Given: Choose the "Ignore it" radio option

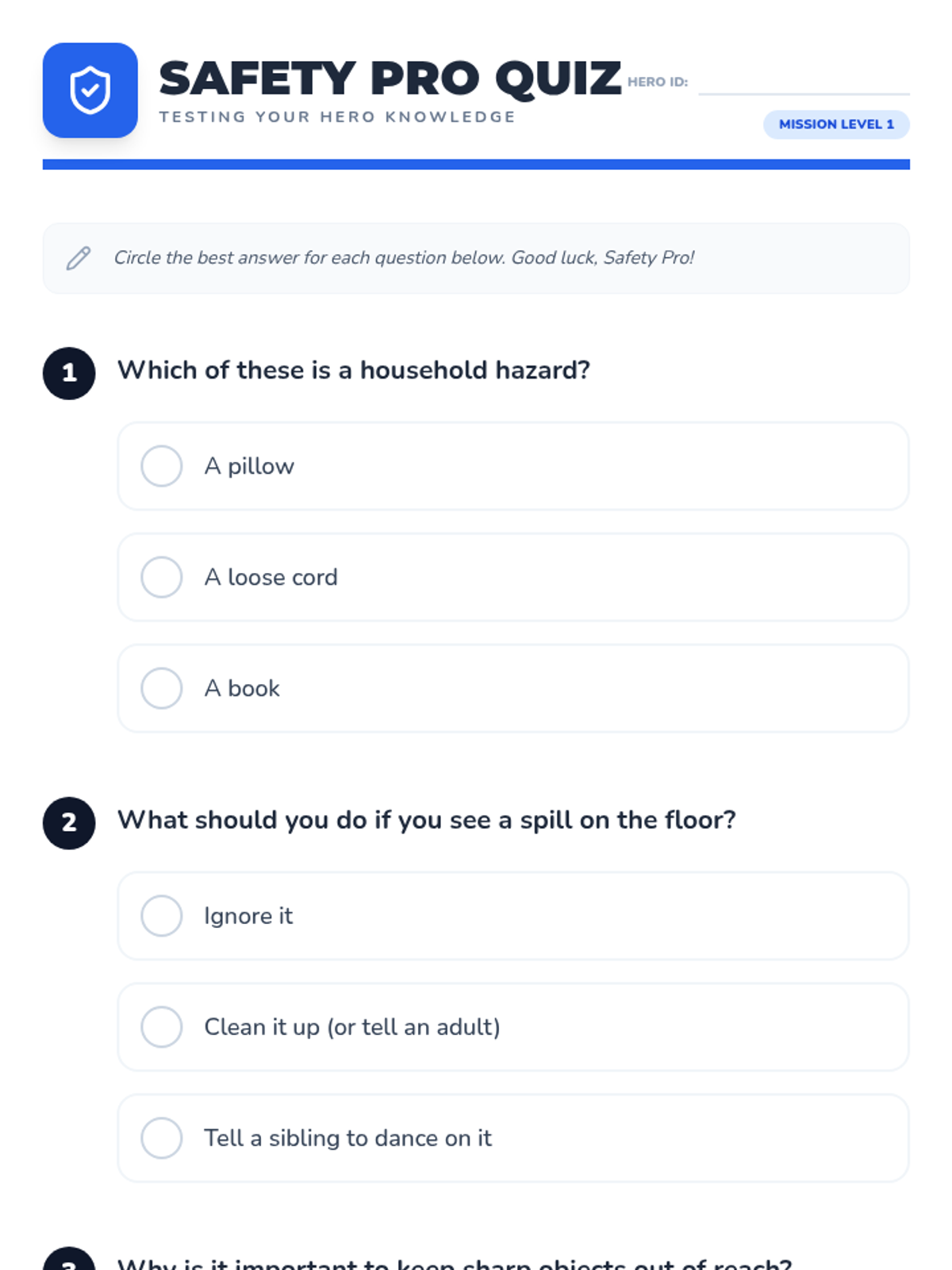Looking at the screenshot, I should click(162, 916).
